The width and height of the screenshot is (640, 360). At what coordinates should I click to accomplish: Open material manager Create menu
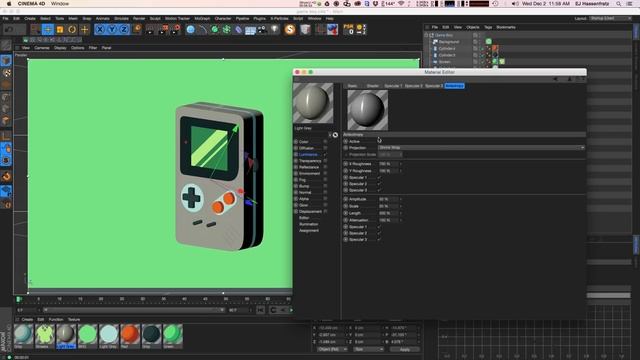(27, 319)
